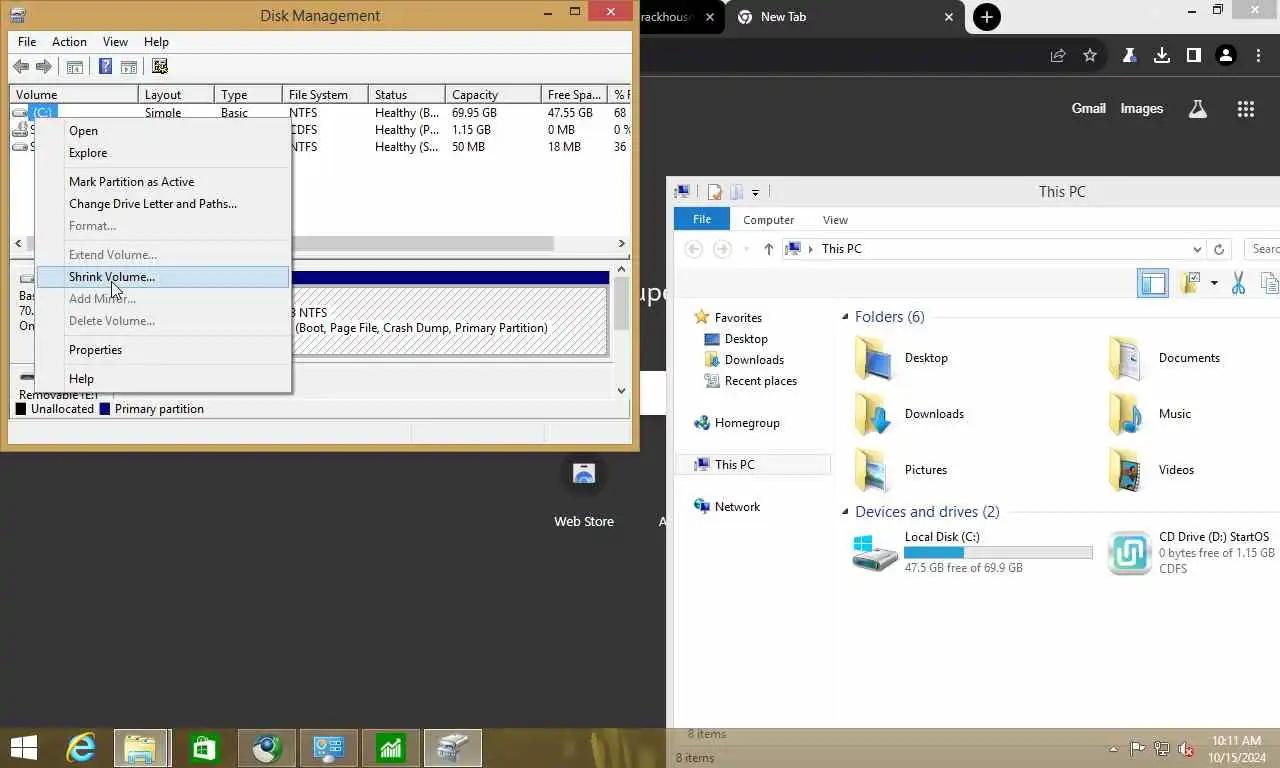
Task: Click the Refresh button in This PC address bar
Action: click(1218, 249)
